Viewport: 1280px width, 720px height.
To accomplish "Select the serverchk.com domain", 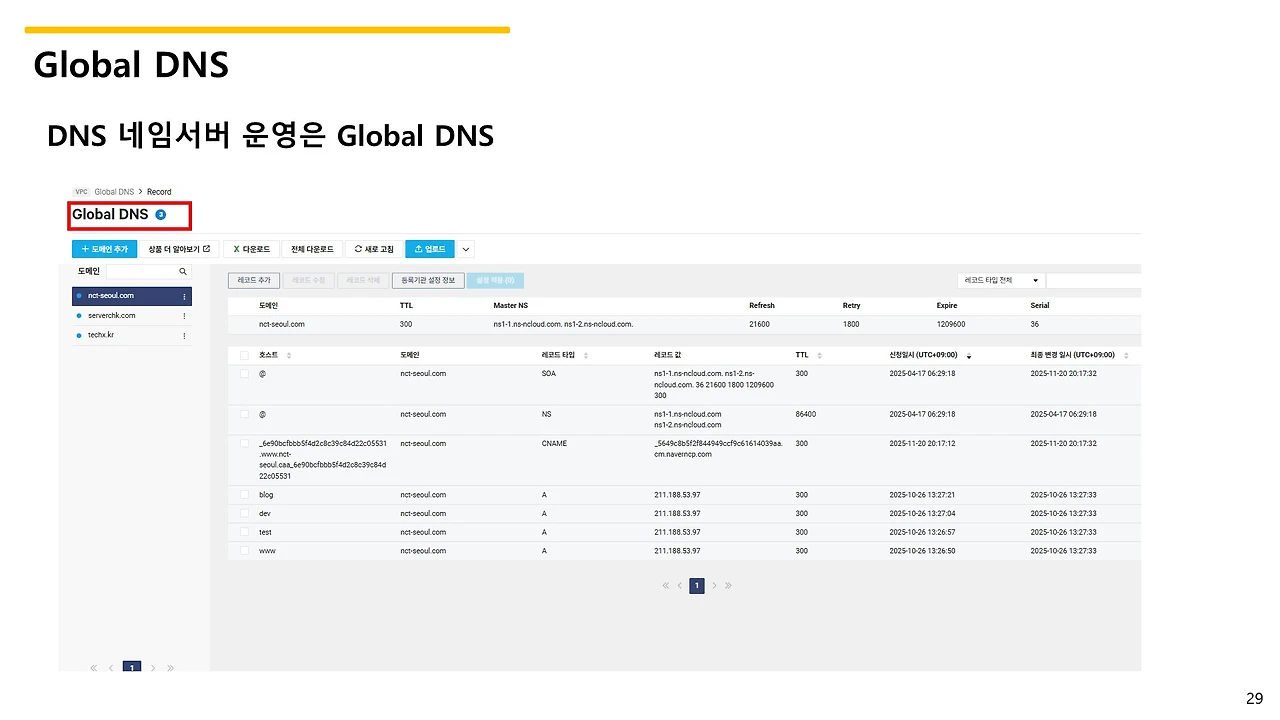I will coord(132,316).
